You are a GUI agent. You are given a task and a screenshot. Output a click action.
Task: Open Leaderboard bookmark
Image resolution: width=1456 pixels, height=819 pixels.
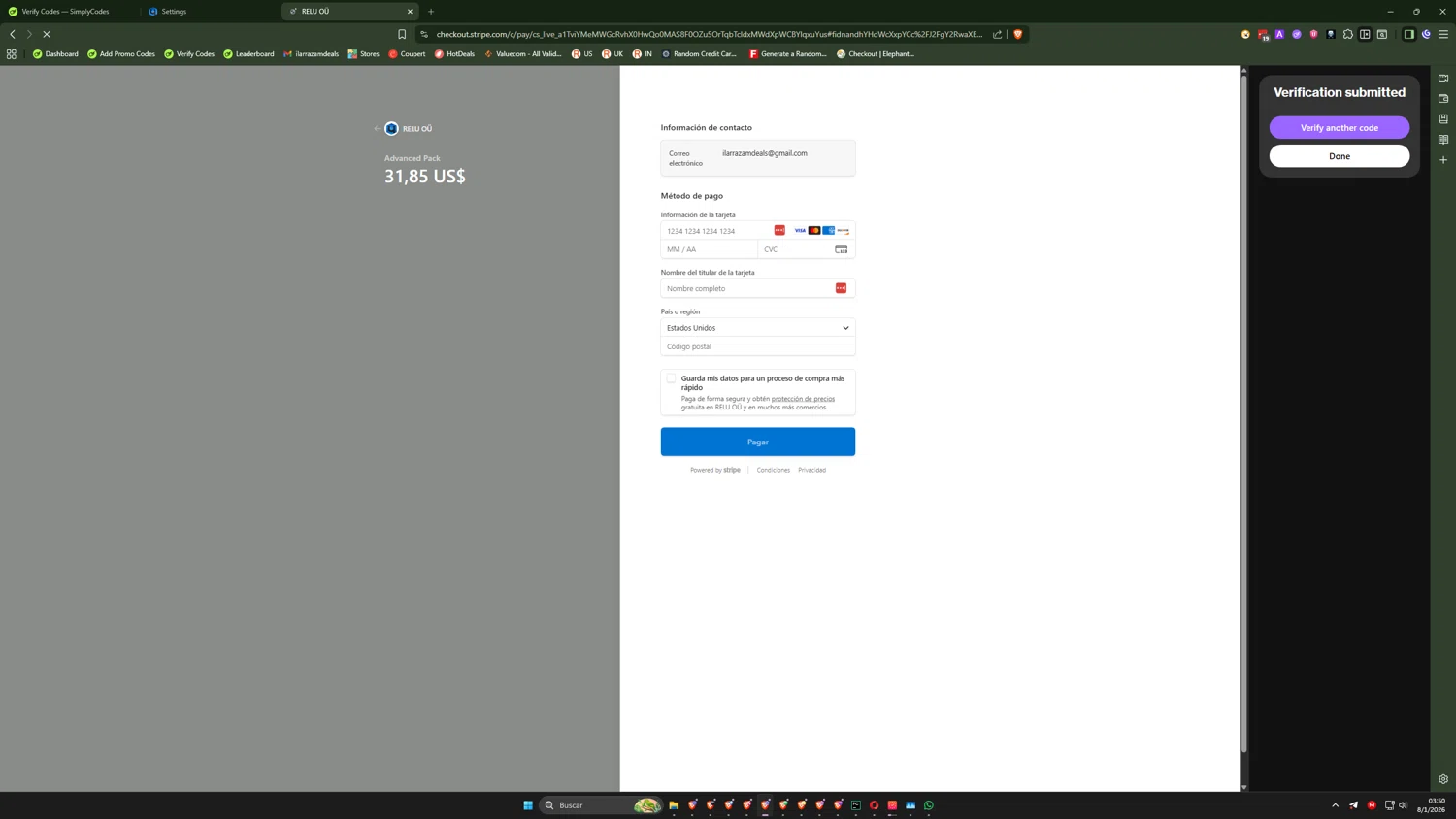click(x=248, y=54)
